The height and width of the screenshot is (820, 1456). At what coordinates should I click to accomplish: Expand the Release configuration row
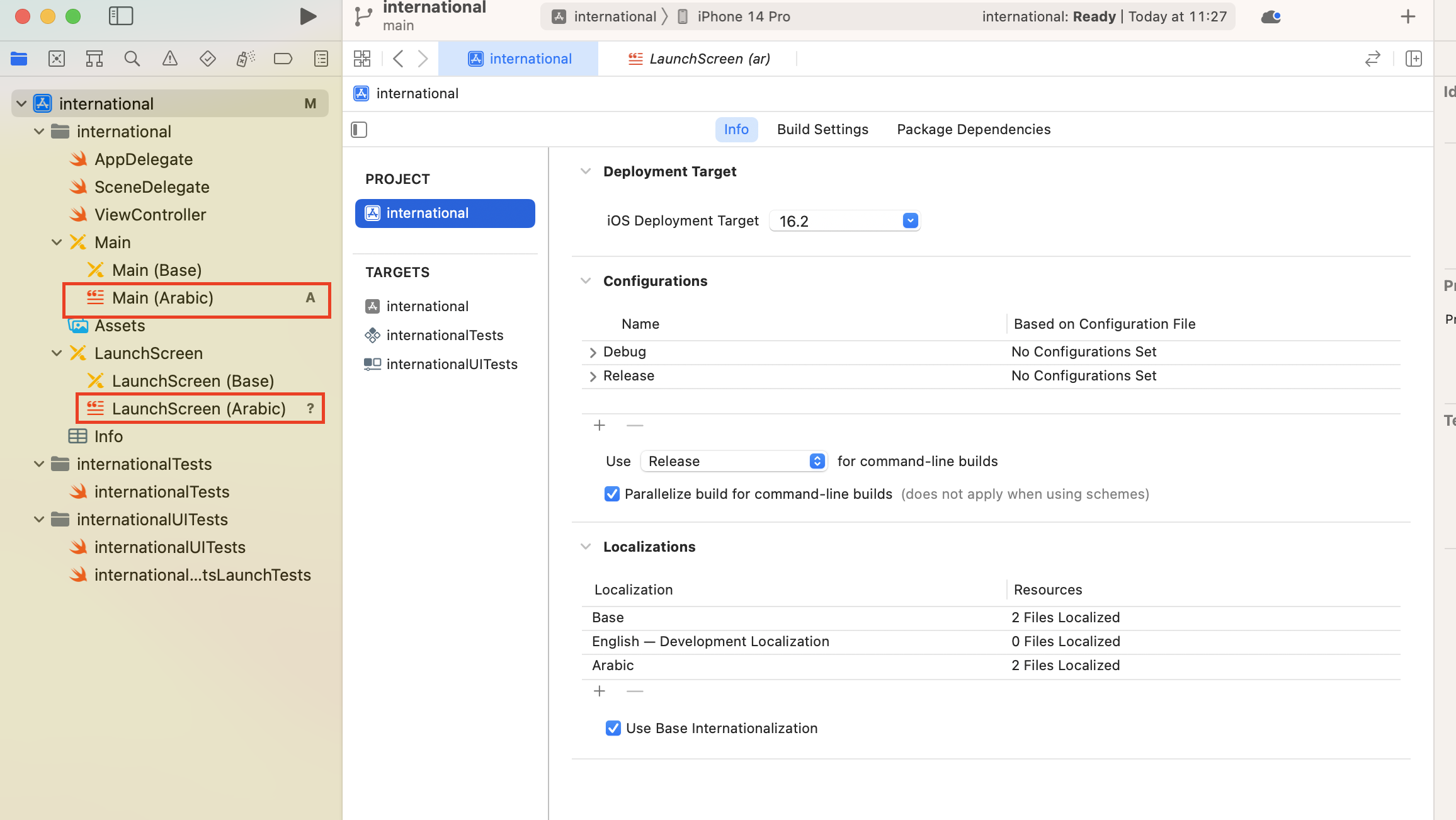593,376
